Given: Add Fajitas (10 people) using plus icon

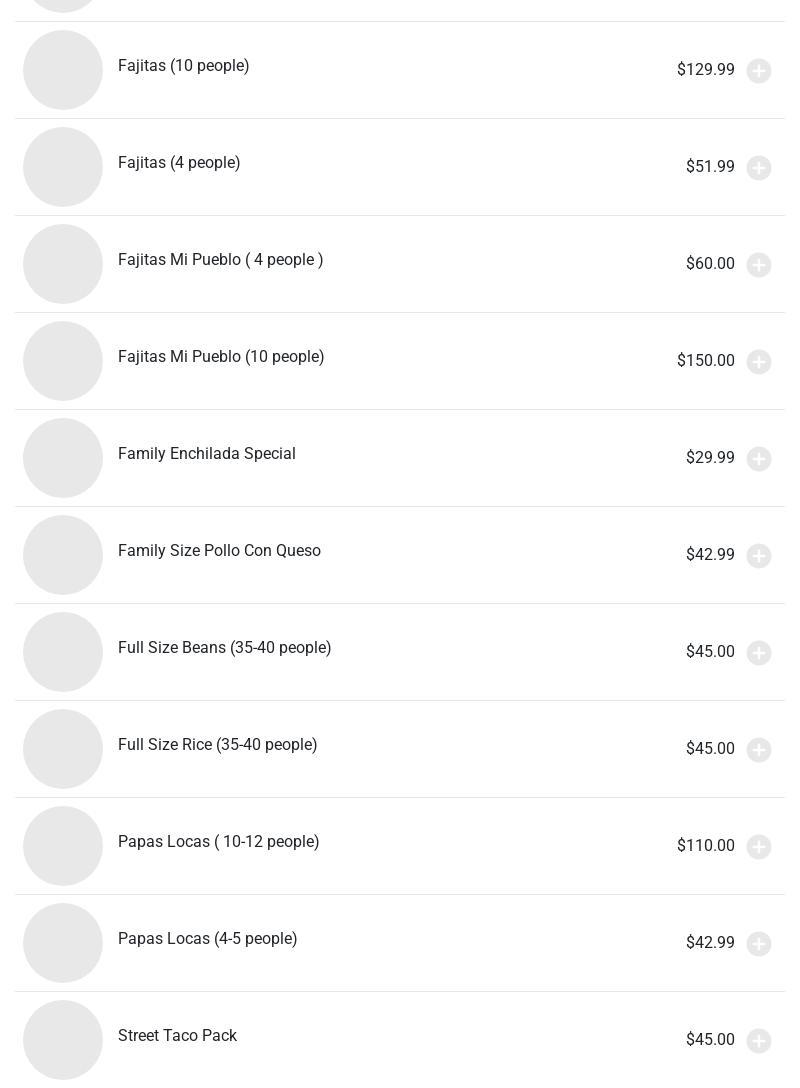Looking at the screenshot, I should tap(758, 70).
